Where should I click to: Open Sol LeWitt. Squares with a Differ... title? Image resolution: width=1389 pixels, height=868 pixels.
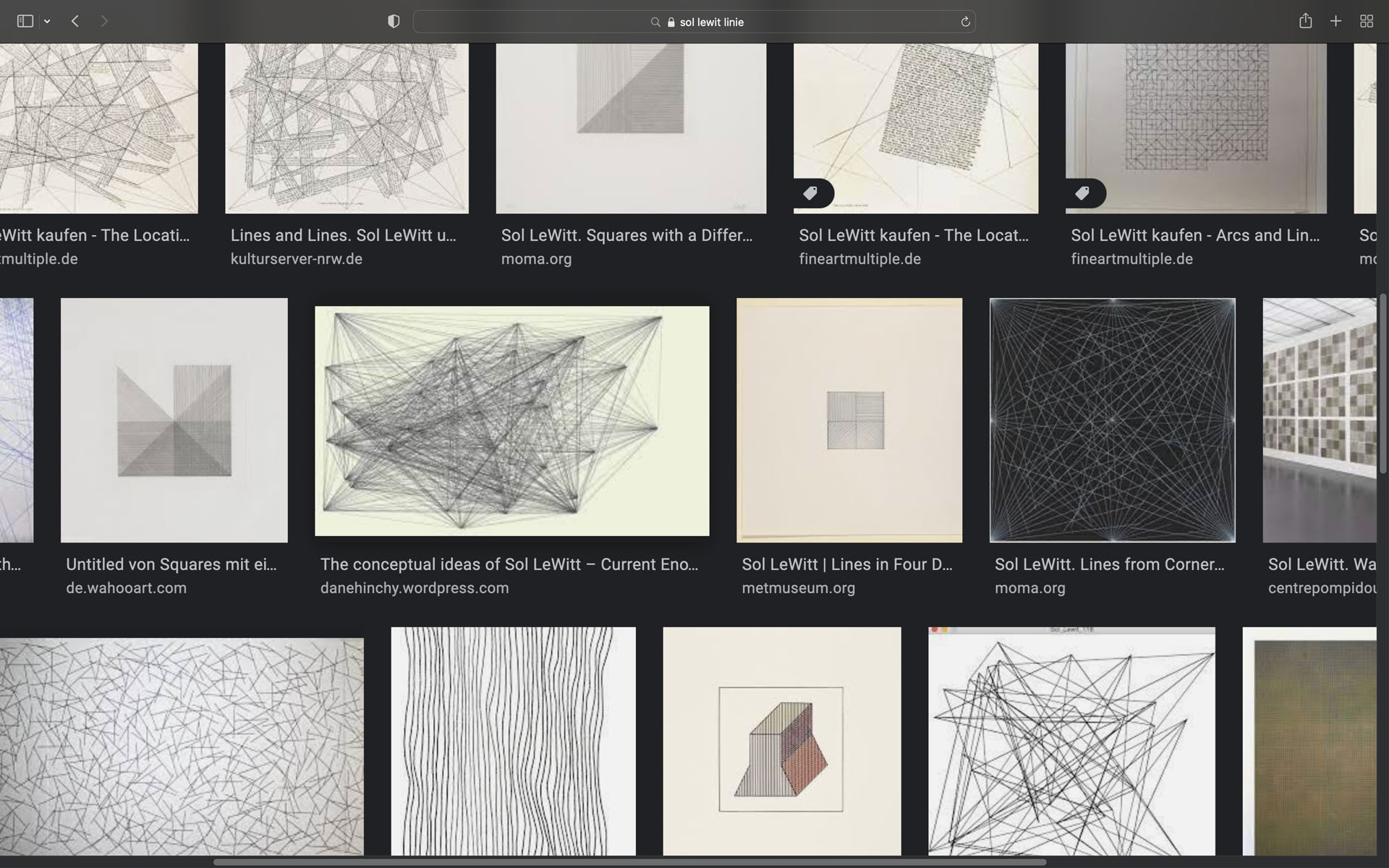(626, 235)
